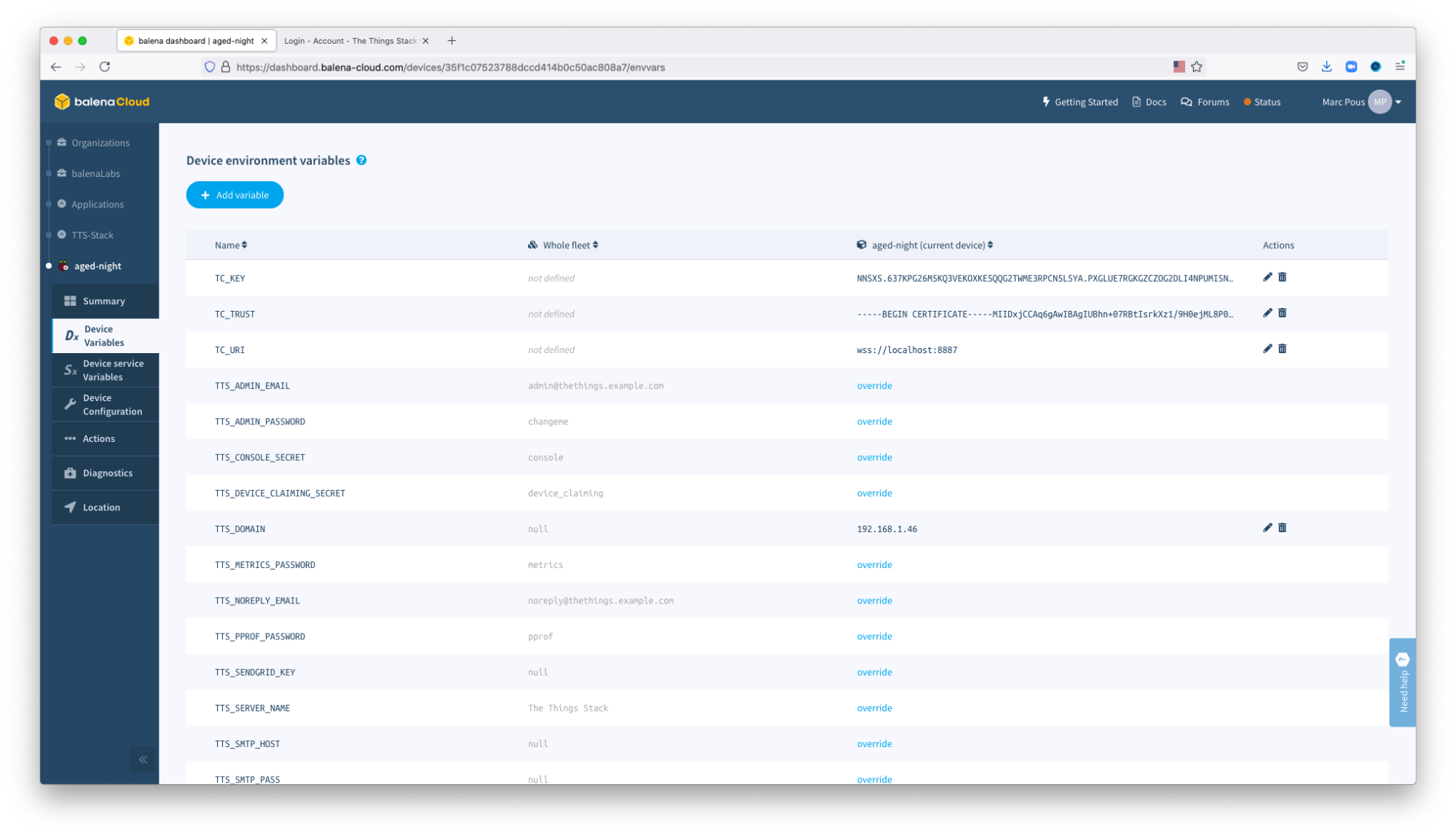Bookmark this page with star icon
The width and height of the screenshot is (1456, 838).
[x=1197, y=67]
